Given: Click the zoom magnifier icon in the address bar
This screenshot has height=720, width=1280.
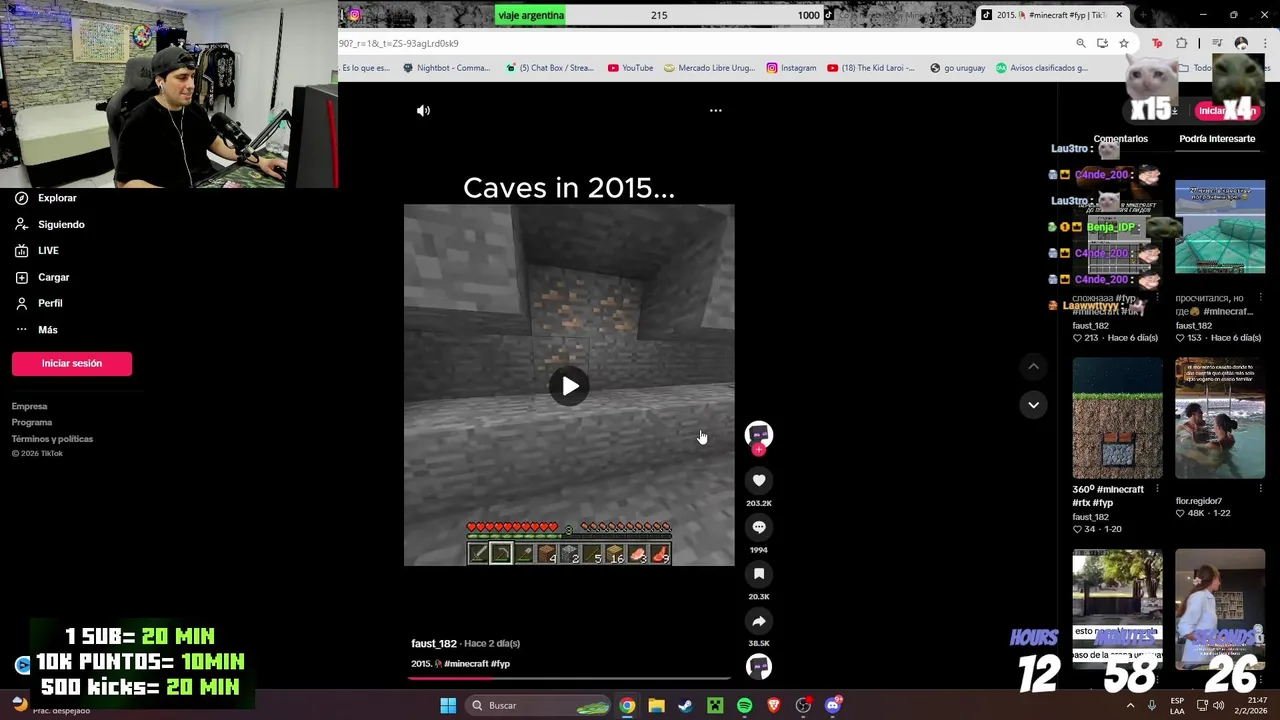Looking at the screenshot, I should tap(1081, 43).
